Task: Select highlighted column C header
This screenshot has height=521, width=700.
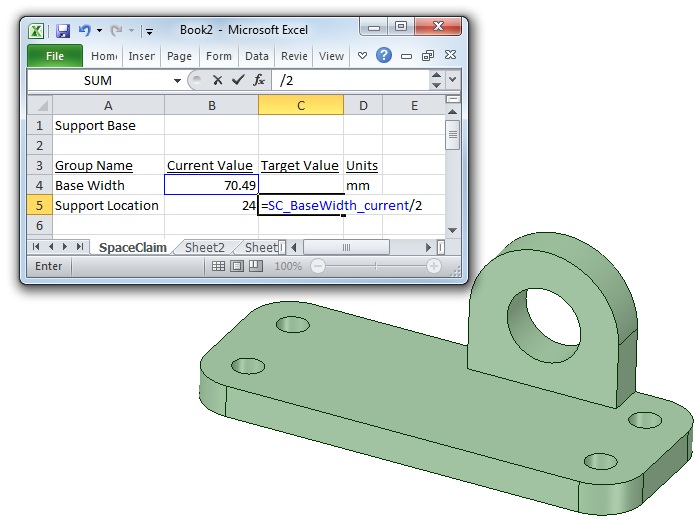Action: pyautogui.click(x=301, y=106)
